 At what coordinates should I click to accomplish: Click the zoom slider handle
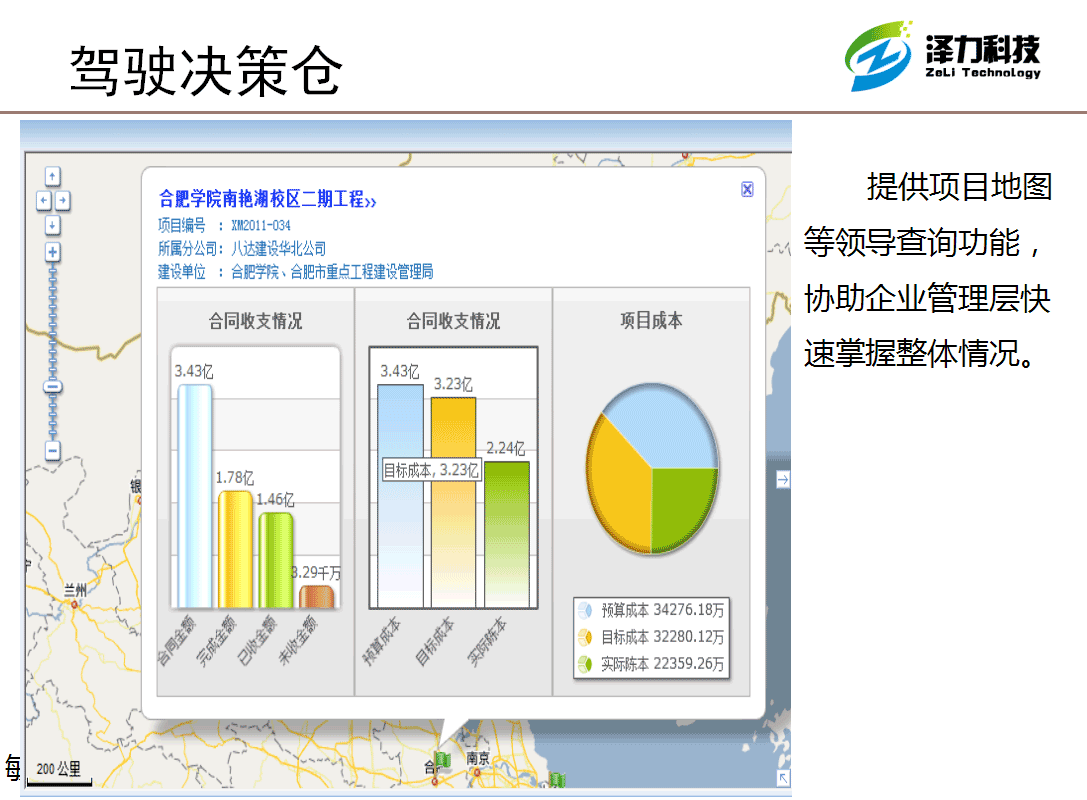point(53,386)
